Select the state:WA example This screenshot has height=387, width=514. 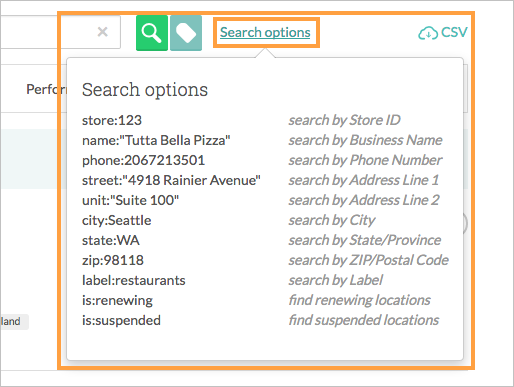pos(111,240)
